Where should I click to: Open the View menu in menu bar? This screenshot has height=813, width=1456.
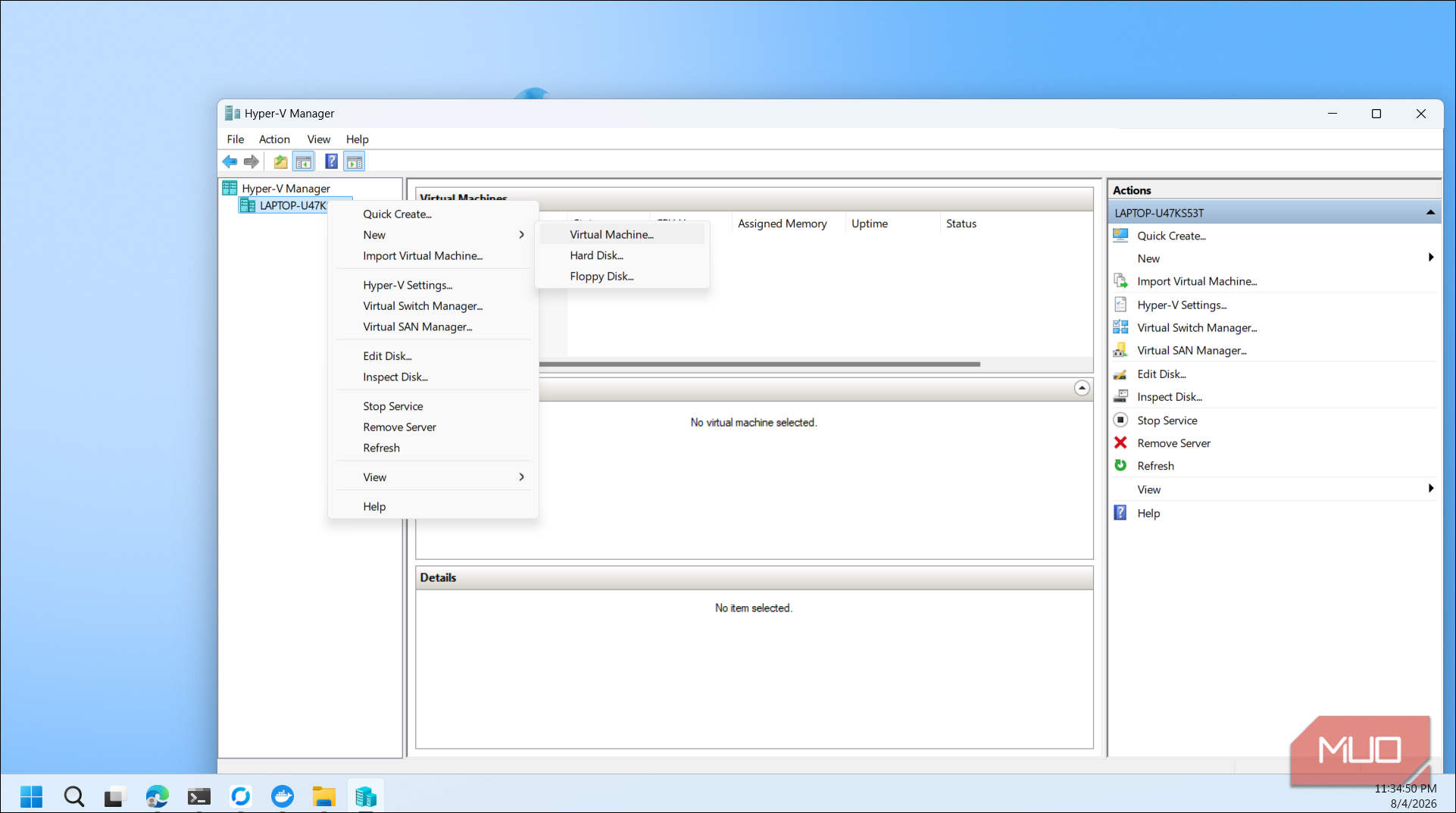point(318,139)
